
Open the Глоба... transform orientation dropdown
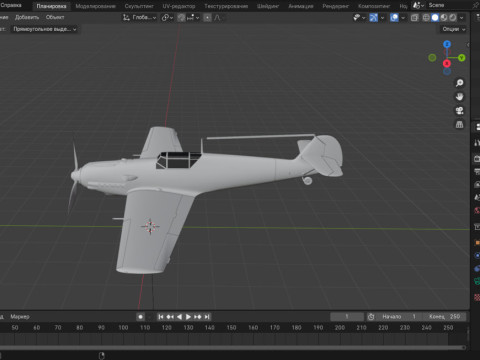click(x=139, y=17)
